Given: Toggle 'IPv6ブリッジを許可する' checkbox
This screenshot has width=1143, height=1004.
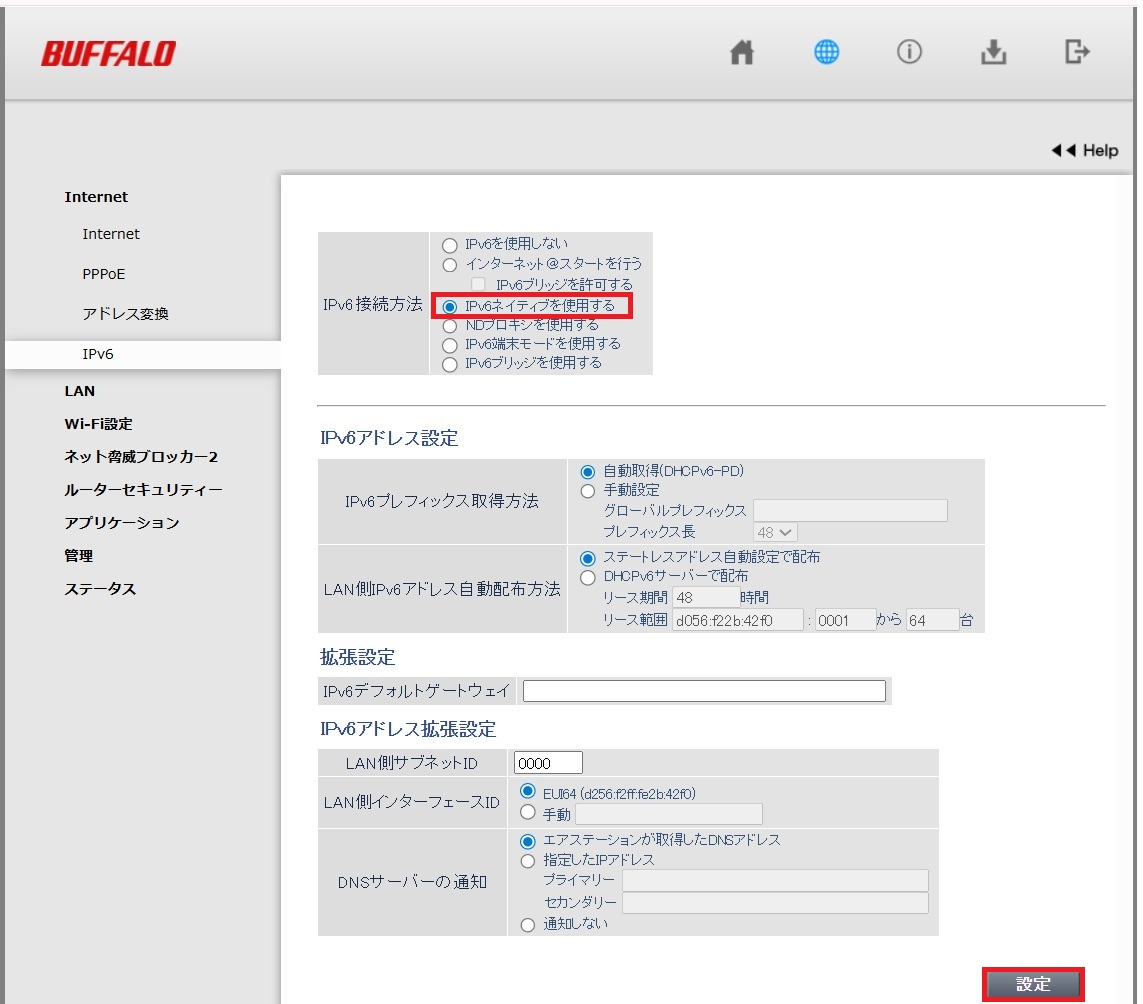Looking at the screenshot, I should click(x=478, y=284).
